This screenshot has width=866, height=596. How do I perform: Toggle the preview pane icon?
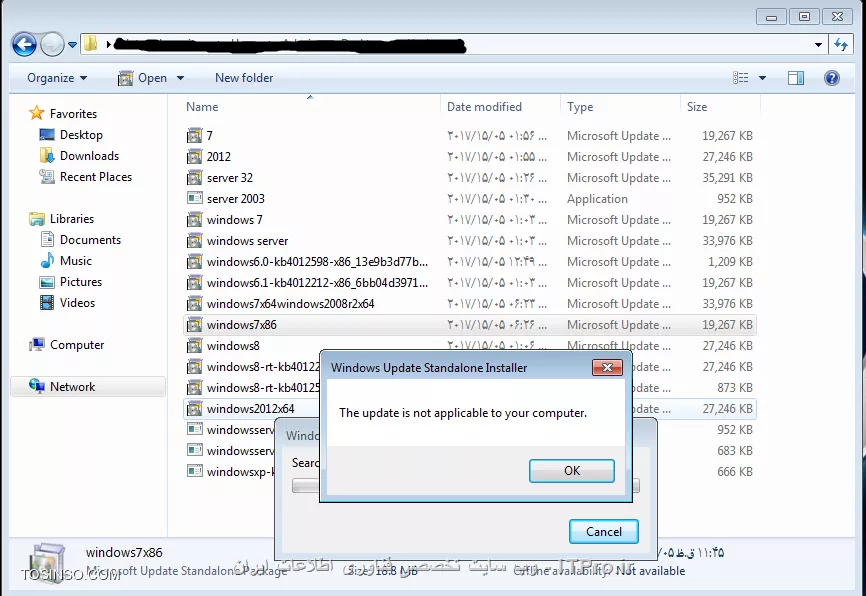796,78
